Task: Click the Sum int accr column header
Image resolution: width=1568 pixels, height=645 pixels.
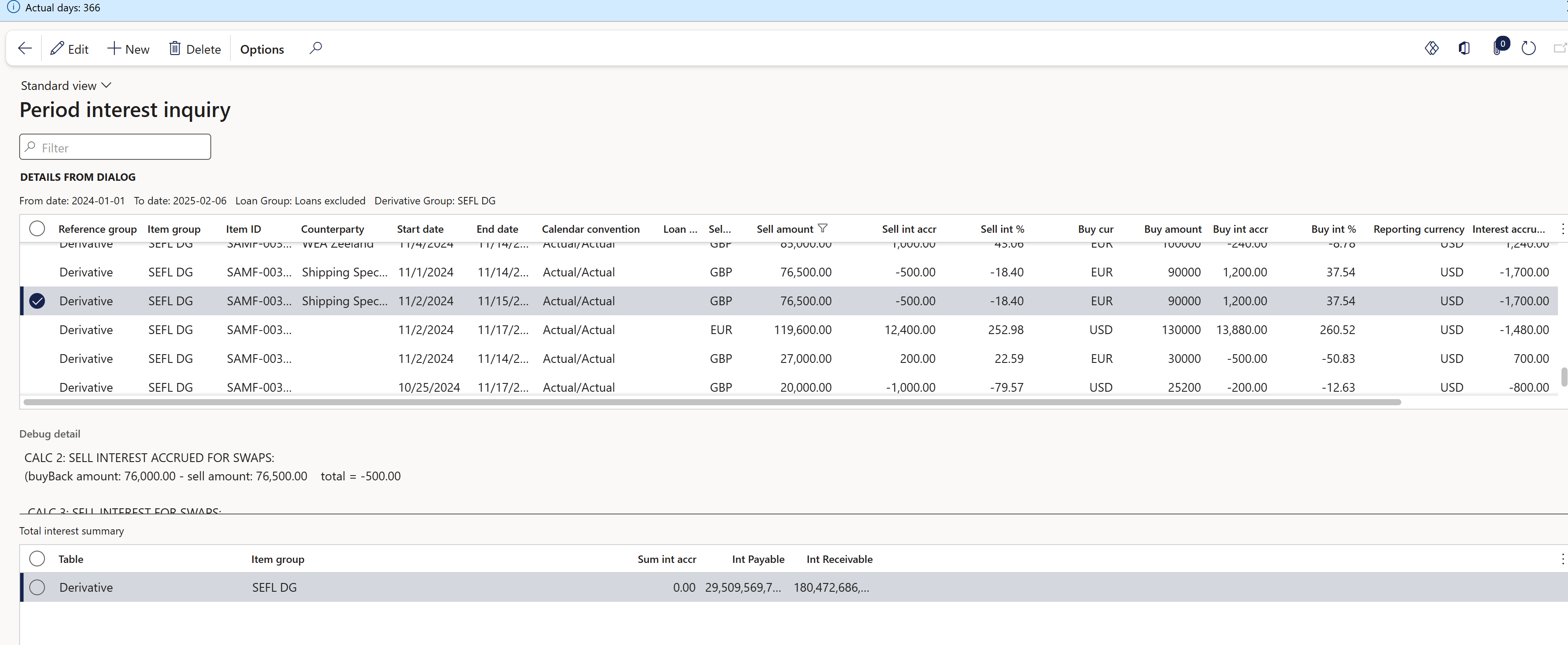Action: coord(666,559)
